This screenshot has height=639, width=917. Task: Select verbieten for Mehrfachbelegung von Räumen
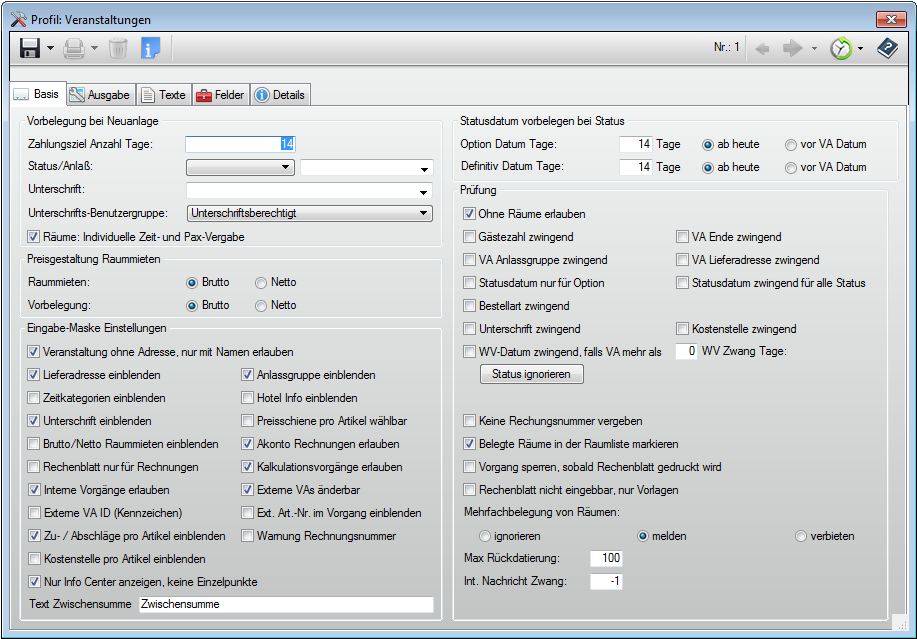coord(801,536)
